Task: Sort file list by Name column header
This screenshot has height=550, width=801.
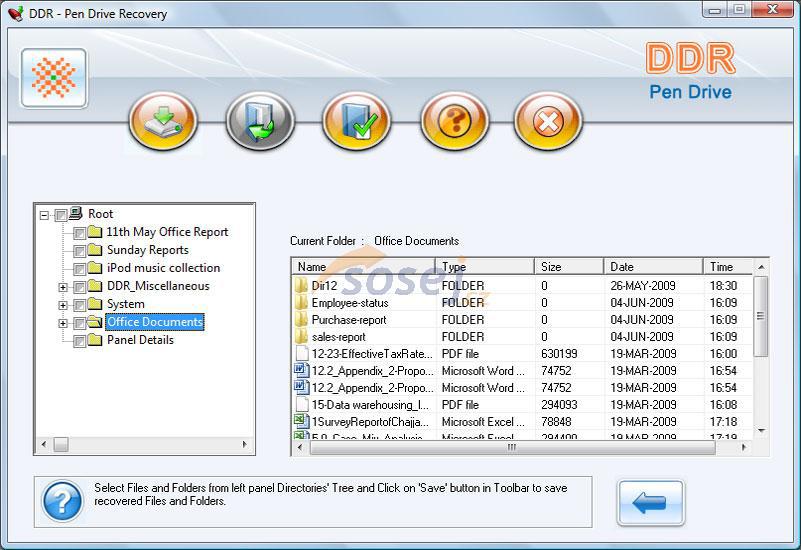Action: [363, 267]
